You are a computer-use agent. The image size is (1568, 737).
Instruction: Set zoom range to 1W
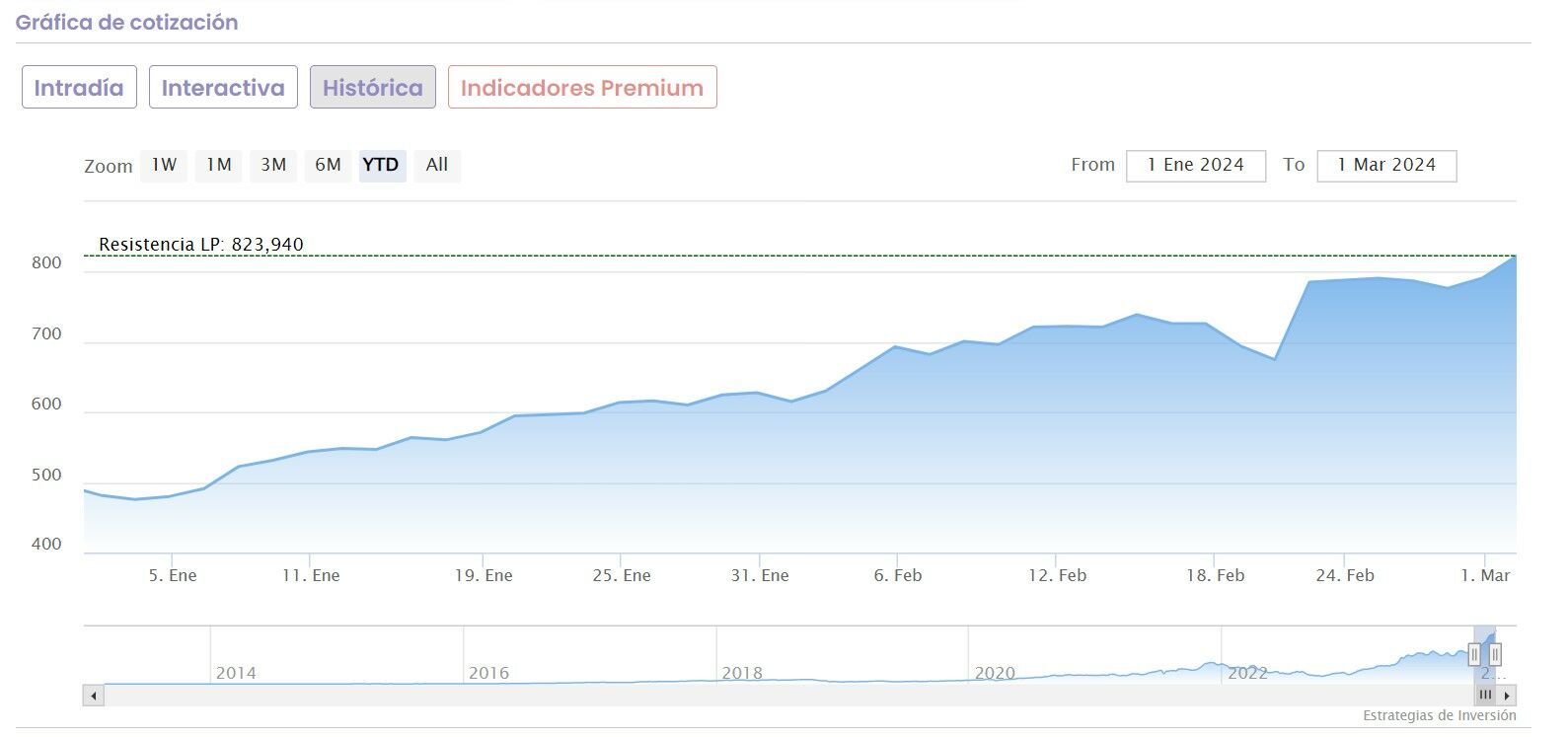(164, 165)
